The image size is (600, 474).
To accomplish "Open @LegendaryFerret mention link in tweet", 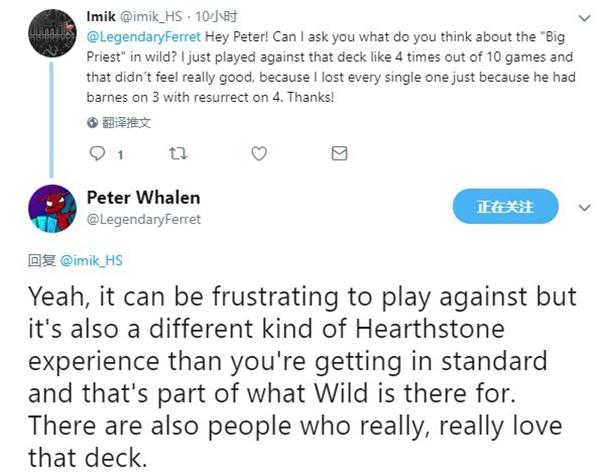I will 144,37.
